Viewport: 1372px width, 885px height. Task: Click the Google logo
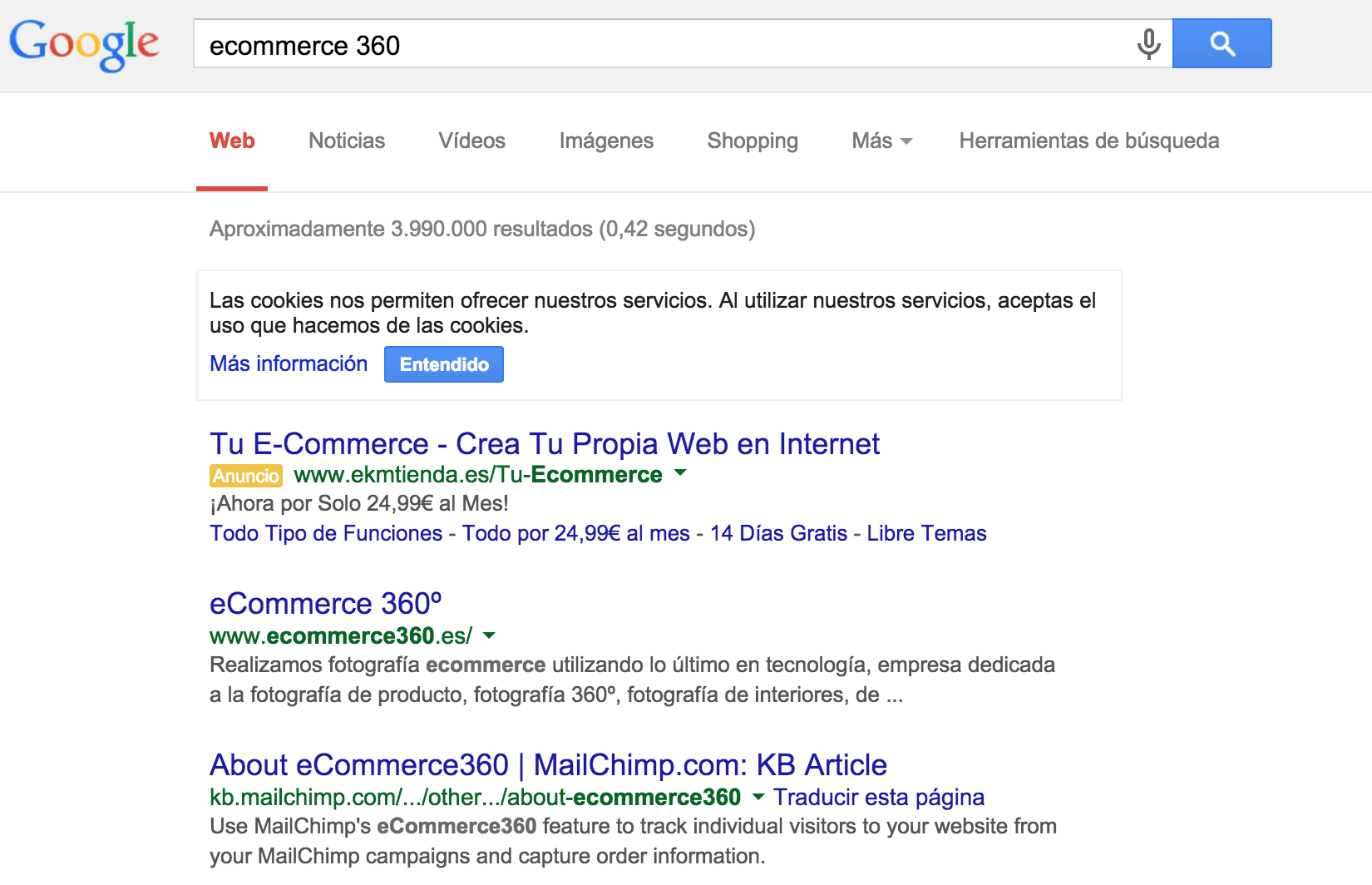tap(84, 43)
